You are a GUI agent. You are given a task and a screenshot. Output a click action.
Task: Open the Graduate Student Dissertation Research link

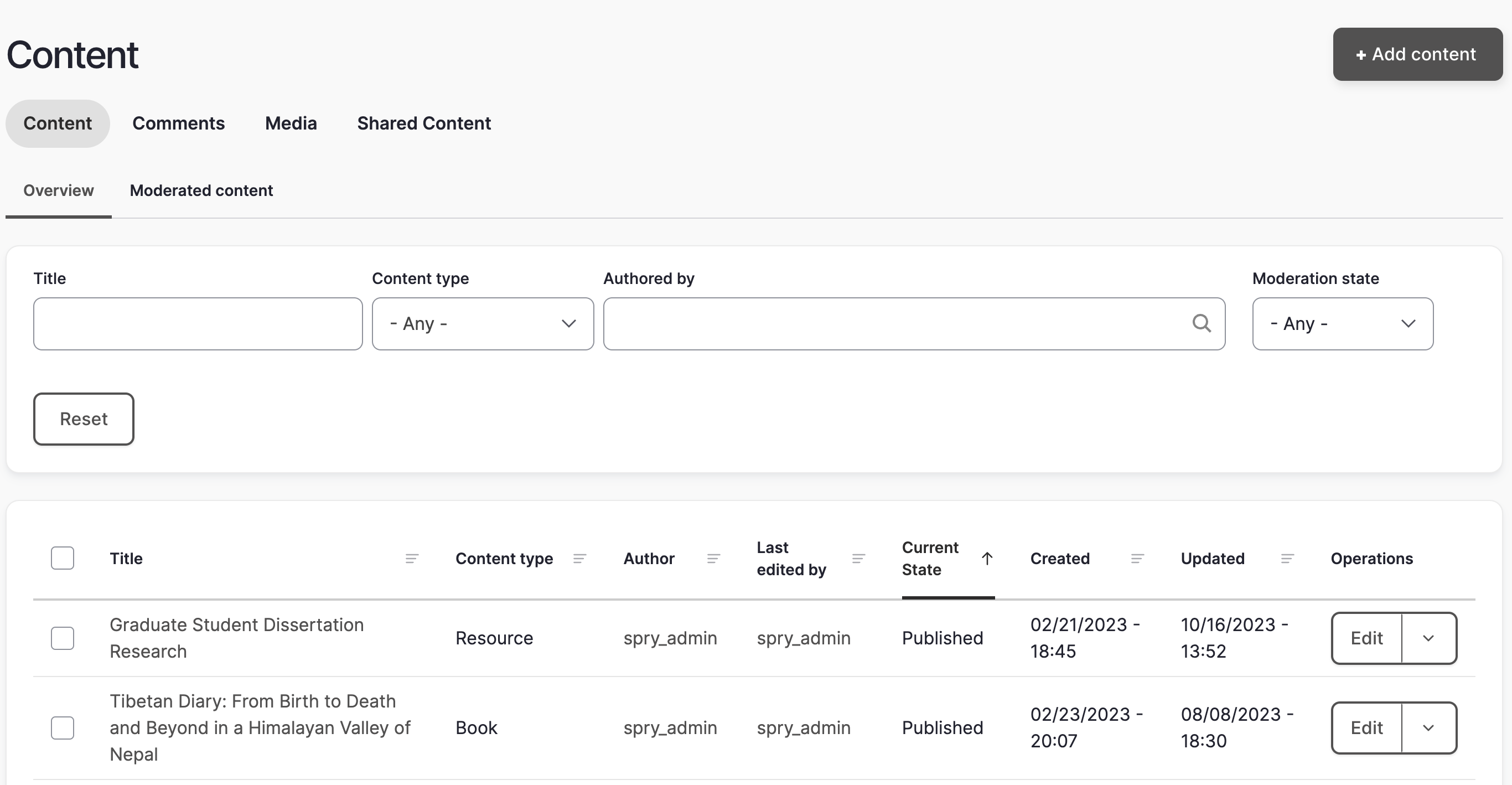(236, 638)
